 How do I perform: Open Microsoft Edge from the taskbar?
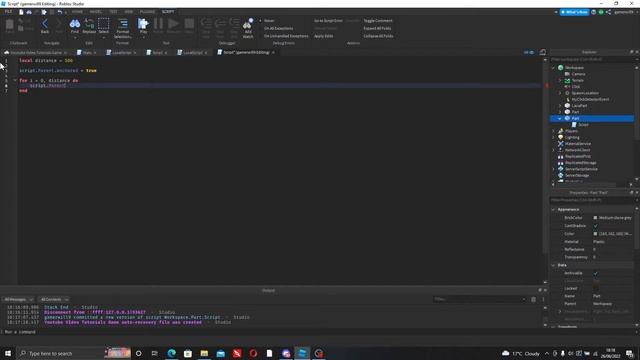[x=171, y=353]
